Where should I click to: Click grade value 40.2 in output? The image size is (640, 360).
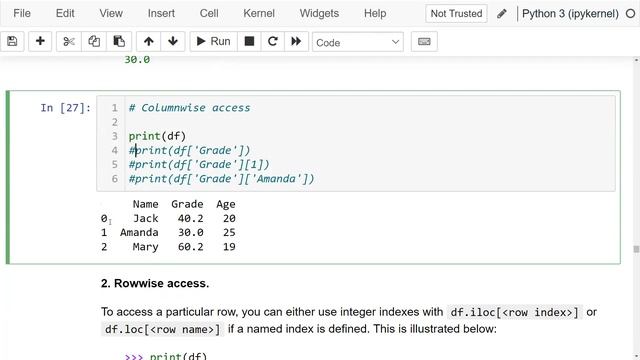pyautogui.click(x=190, y=218)
